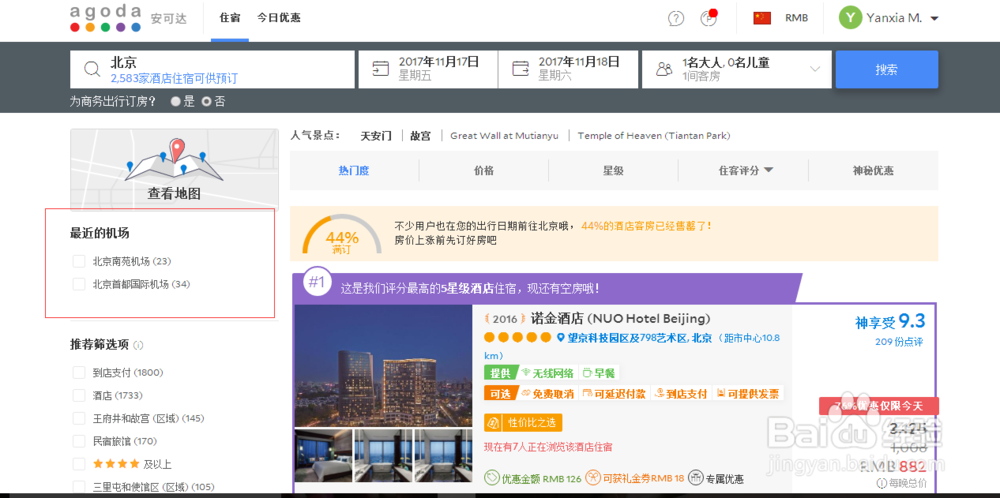Sort by 价格
This screenshot has width=1000, height=498.
point(483,170)
